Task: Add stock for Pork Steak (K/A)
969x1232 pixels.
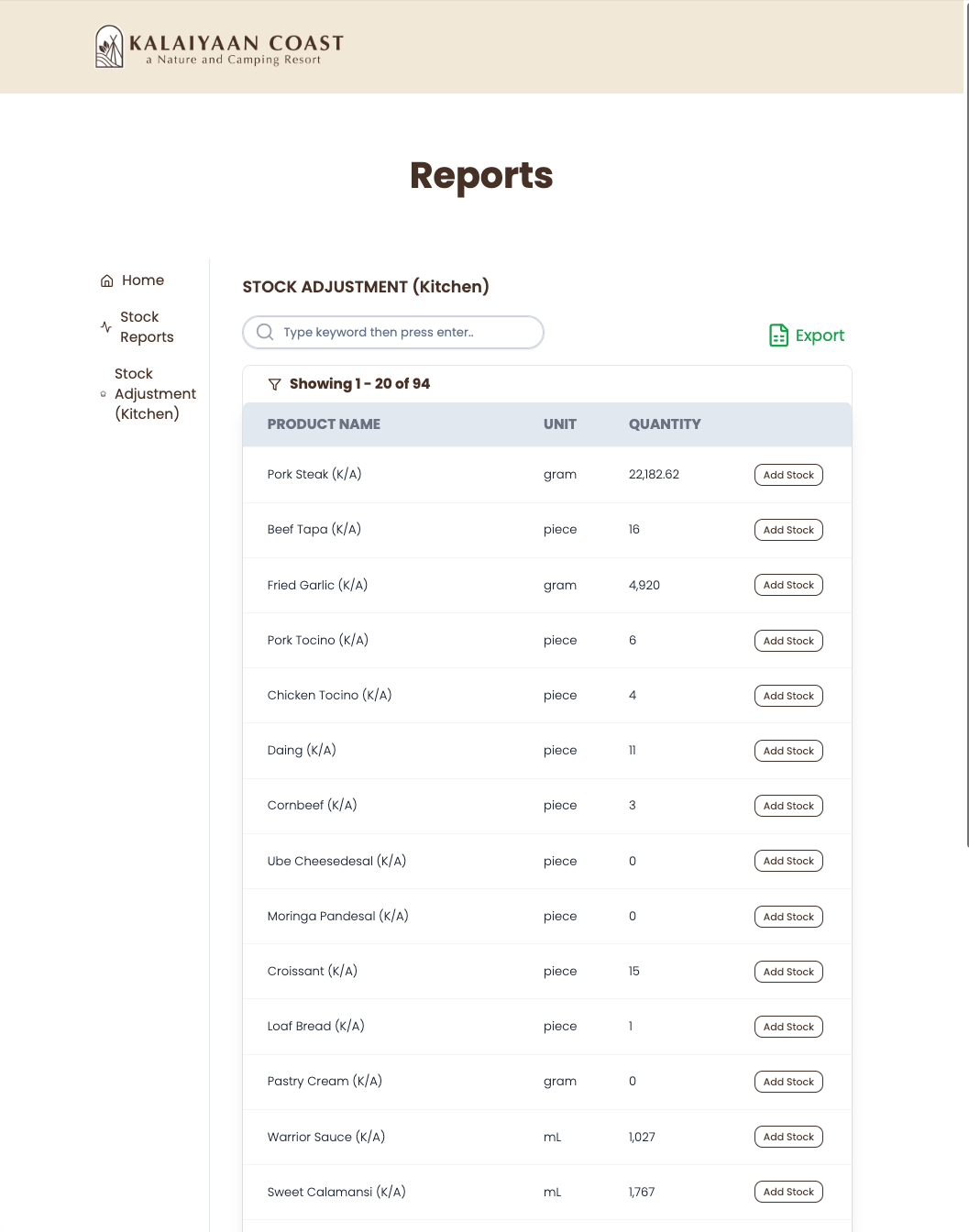Action: pyautogui.click(x=787, y=475)
